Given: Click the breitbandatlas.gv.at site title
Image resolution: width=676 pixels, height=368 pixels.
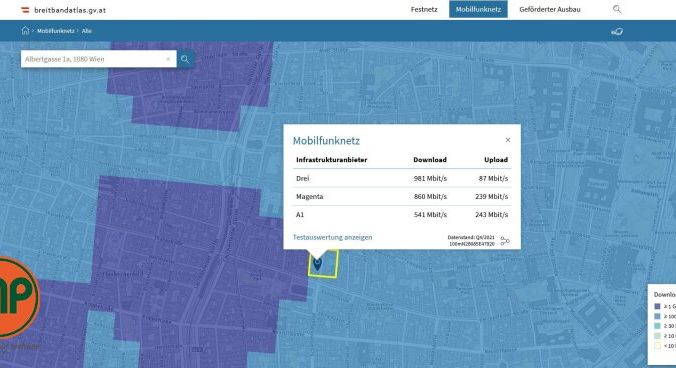Looking at the screenshot, I should (x=70, y=10).
